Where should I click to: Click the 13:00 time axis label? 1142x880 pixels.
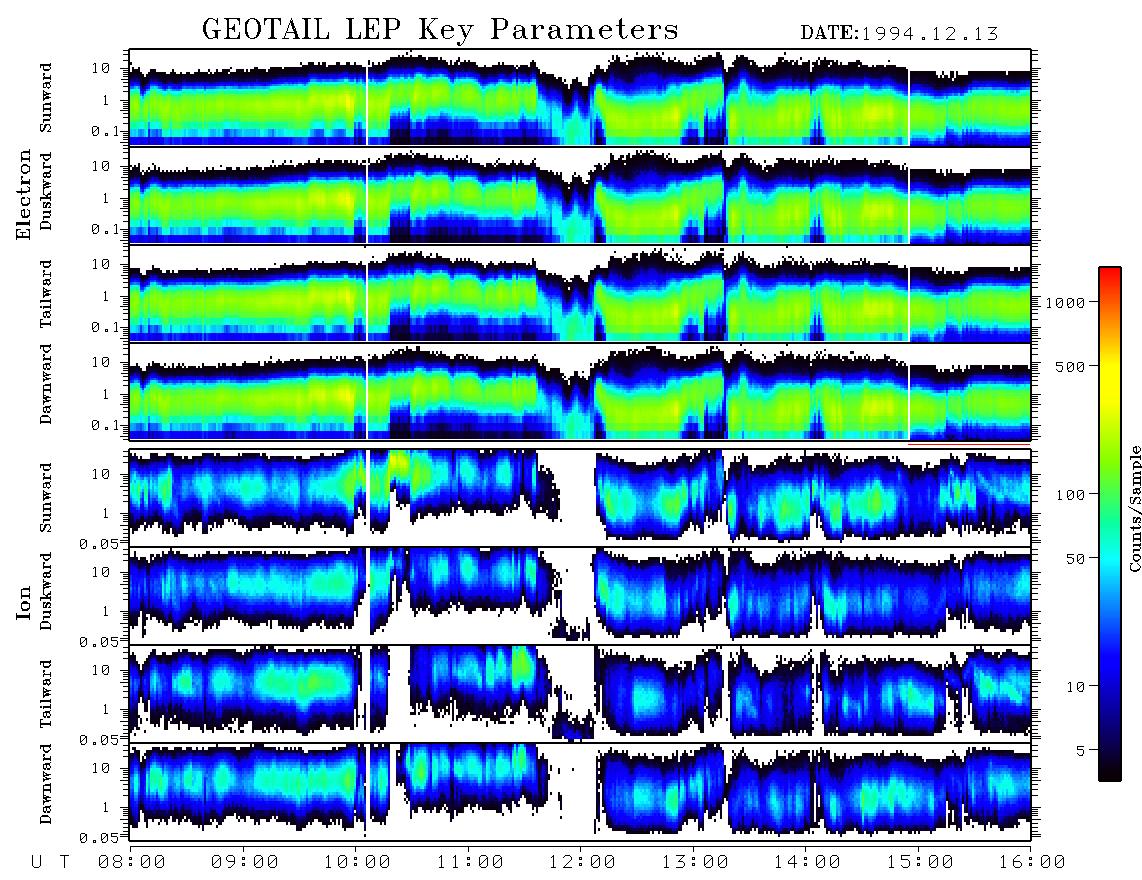pos(696,862)
